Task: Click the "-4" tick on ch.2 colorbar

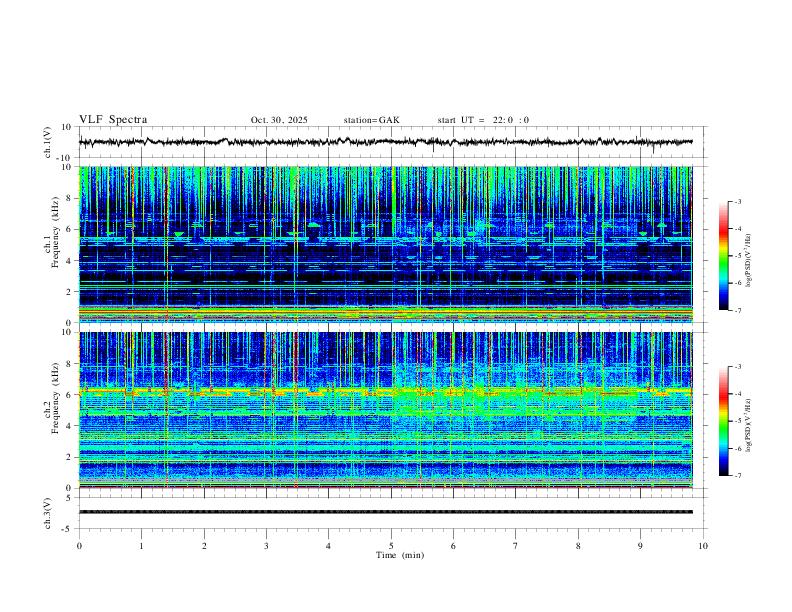Action: (738, 394)
